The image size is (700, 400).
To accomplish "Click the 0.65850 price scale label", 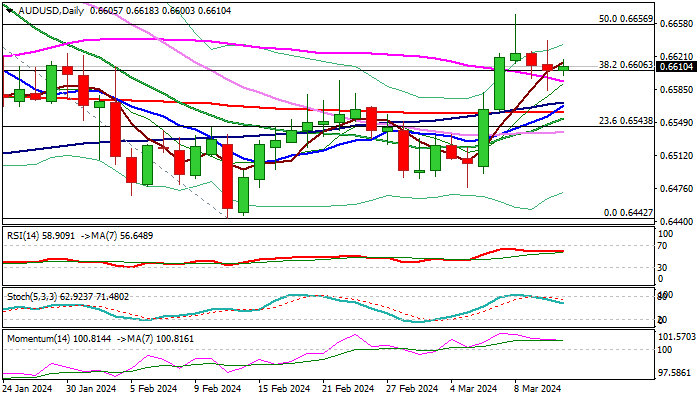I will (x=676, y=90).
